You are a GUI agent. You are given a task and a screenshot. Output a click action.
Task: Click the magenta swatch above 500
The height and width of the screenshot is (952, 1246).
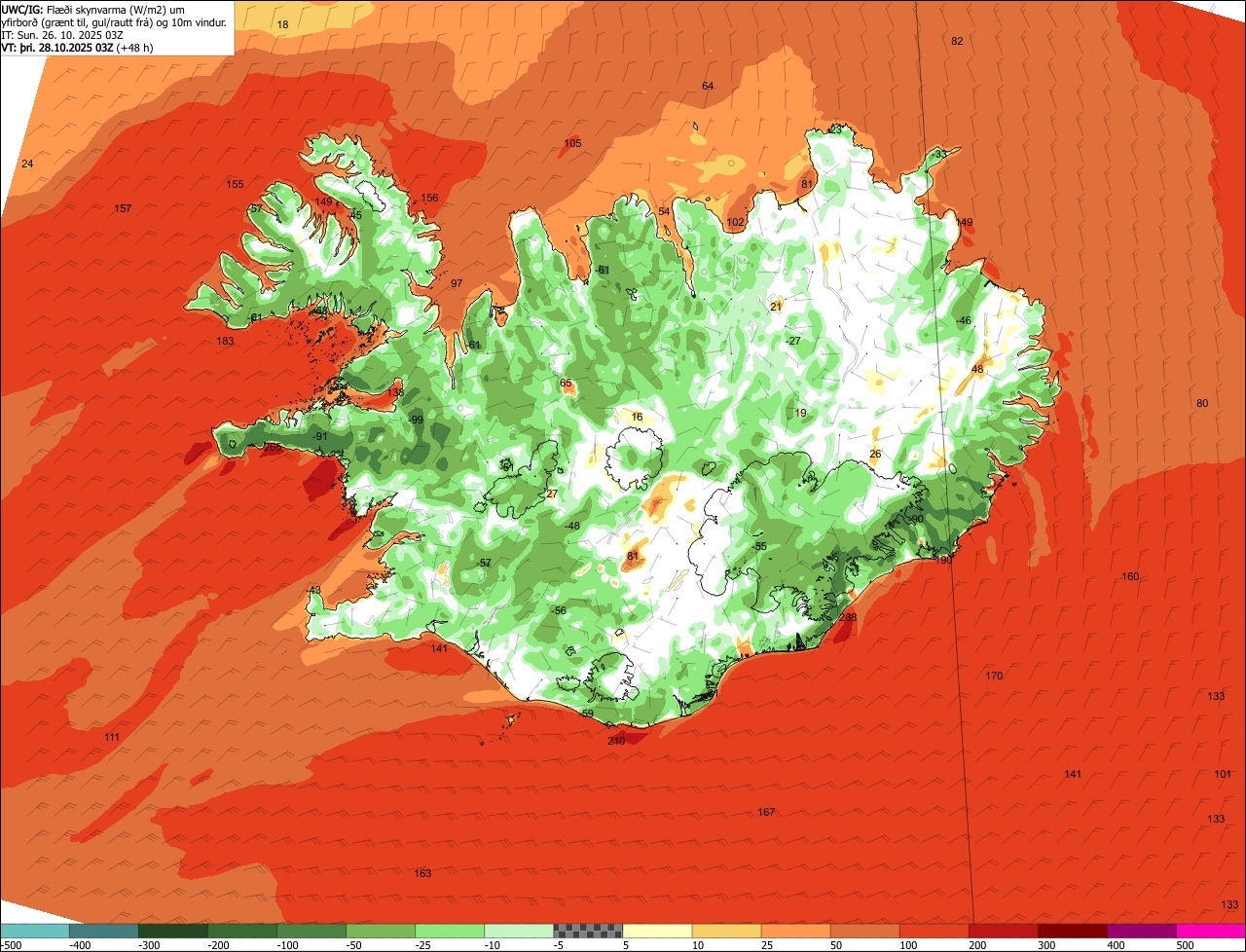[1211, 931]
